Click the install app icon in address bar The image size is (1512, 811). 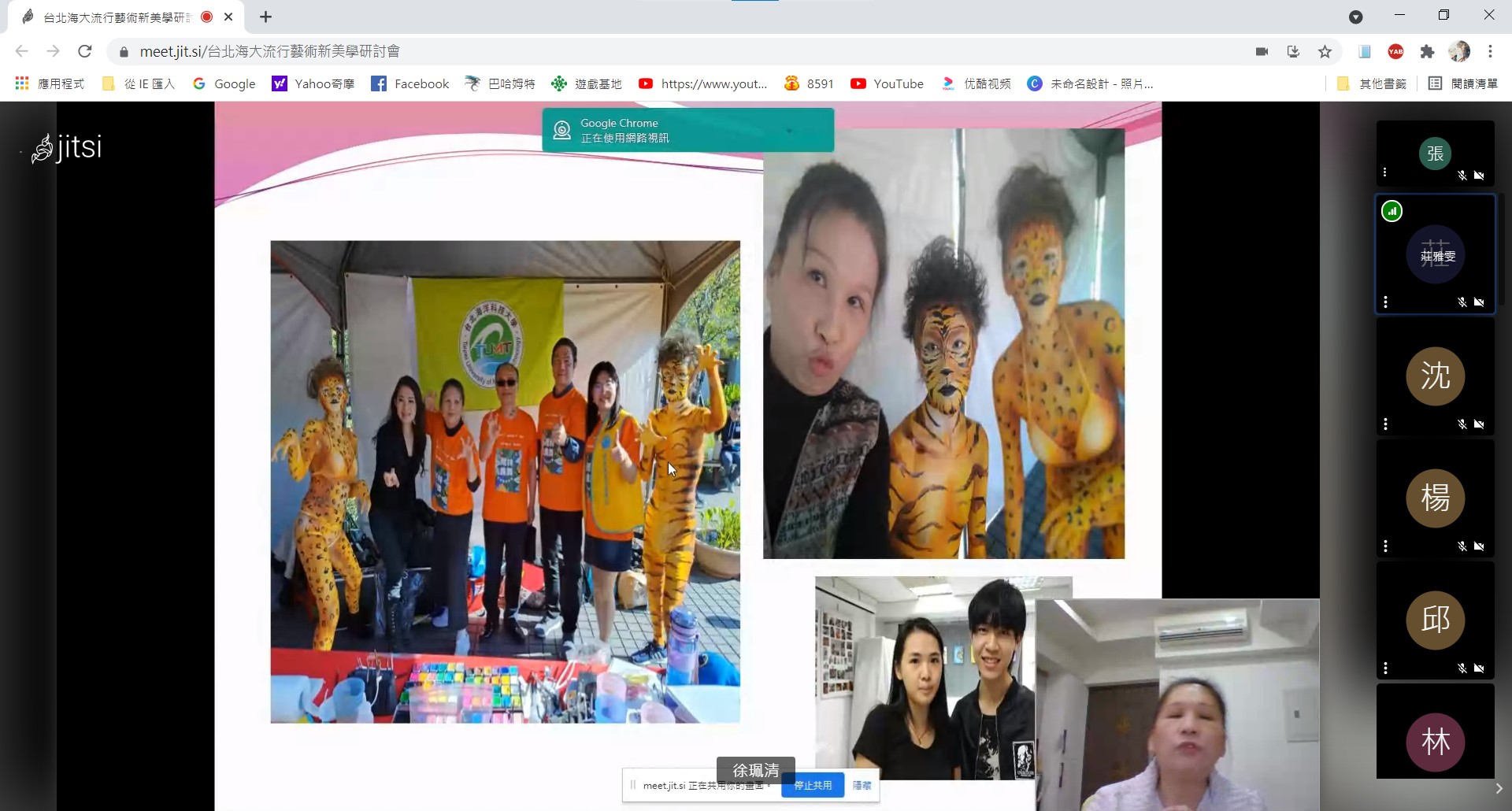1293,52
